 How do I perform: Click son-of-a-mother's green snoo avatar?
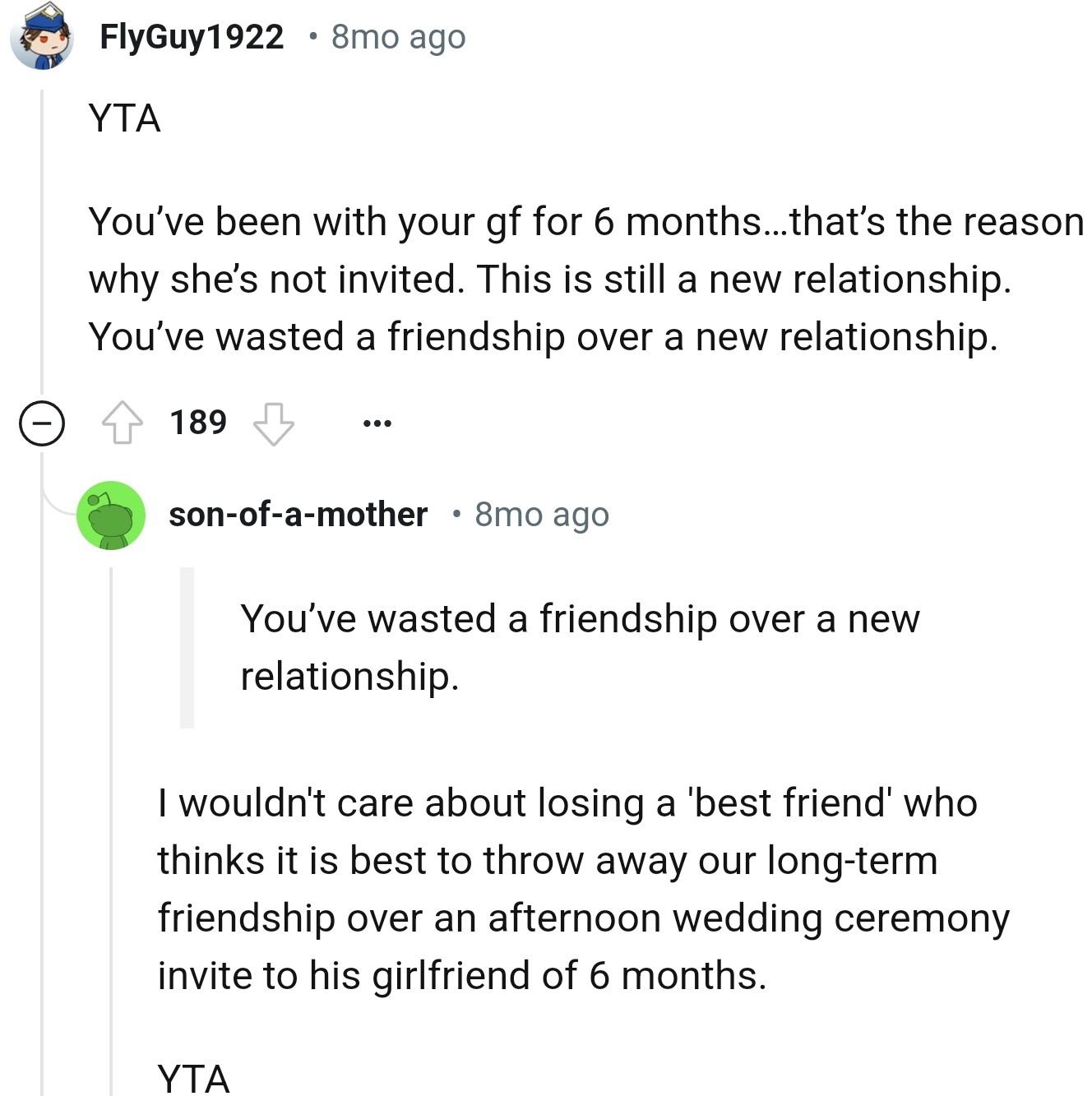coord(111,516)
